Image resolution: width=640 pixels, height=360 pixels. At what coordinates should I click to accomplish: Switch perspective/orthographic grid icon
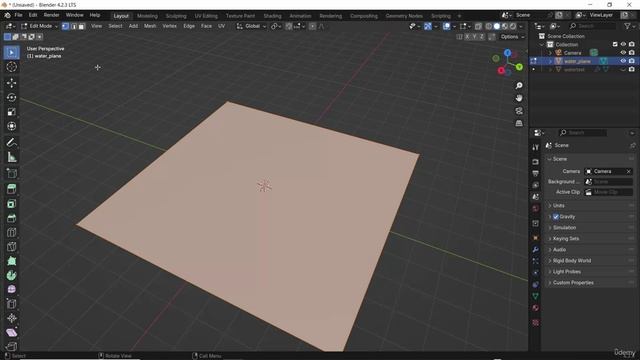[519, 123]
